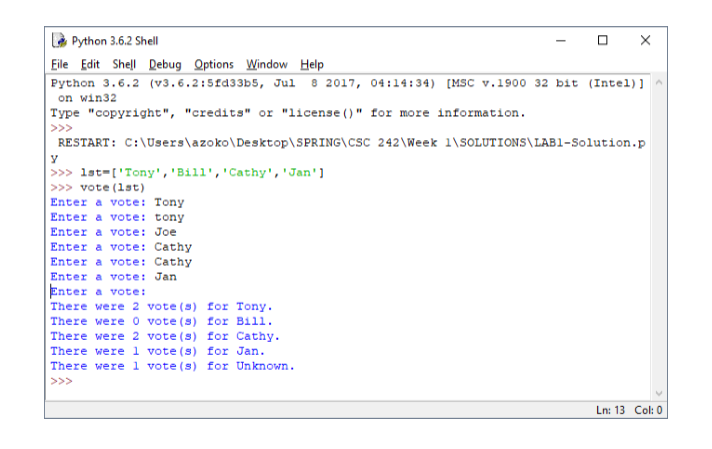This screenshot has height=449, width=712.
Task: Open the Edit menu
Action: (x=90, y=64)
